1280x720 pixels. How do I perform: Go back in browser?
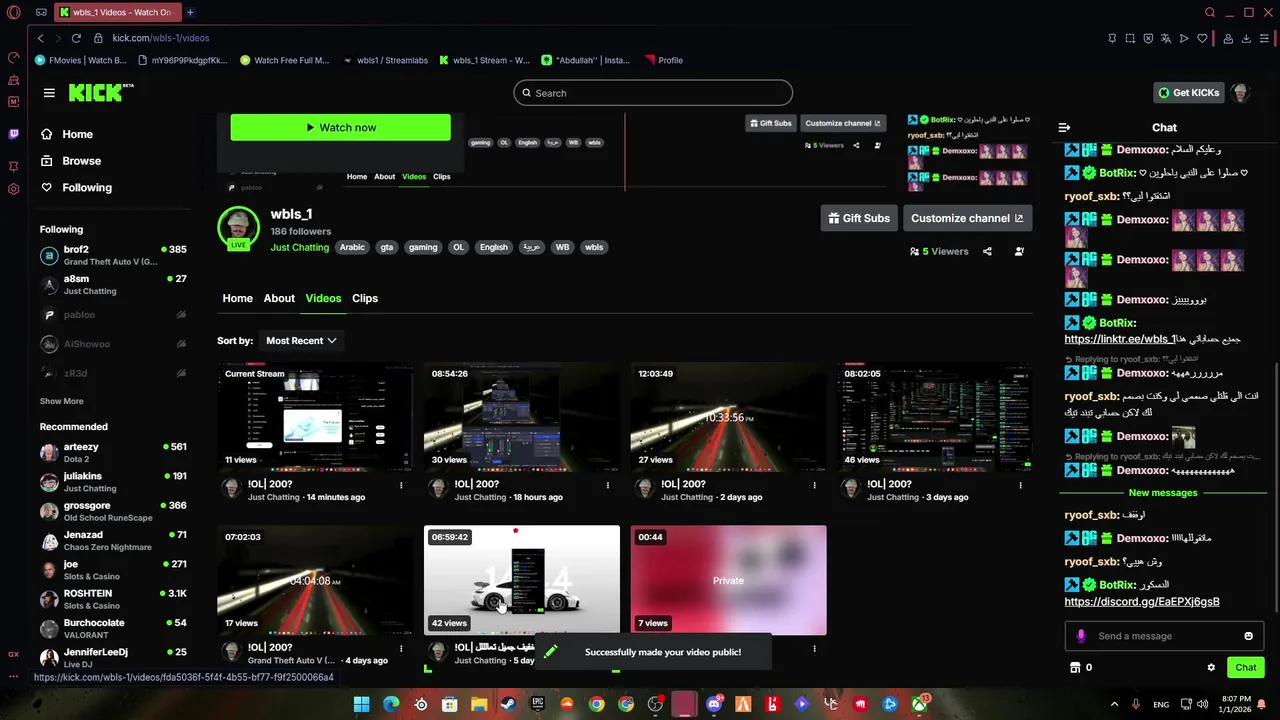(40, 38)
